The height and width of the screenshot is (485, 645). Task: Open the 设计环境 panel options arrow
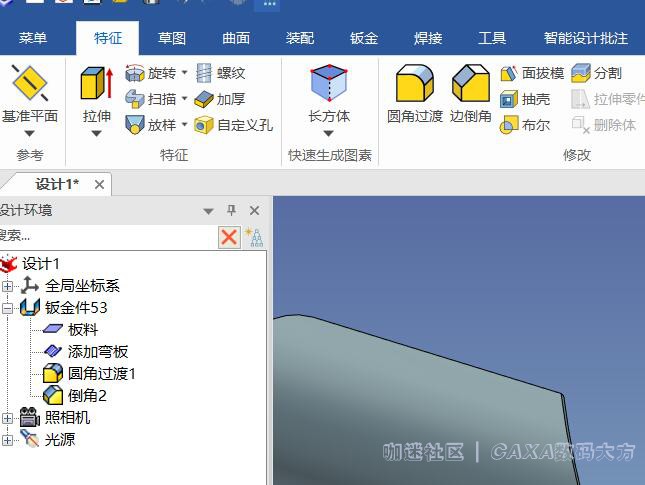pyautogui.click(x=209, y=211)
